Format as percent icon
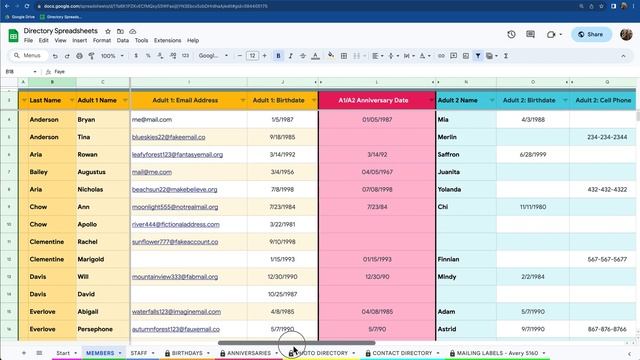This screenshot has width=640, height=360. [x=148, y=56]
